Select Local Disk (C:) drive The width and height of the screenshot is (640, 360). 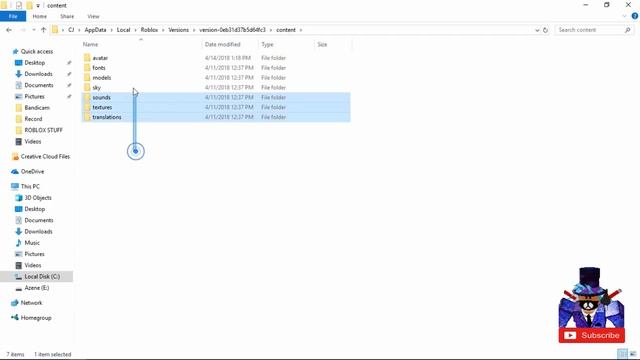(38, 276)
